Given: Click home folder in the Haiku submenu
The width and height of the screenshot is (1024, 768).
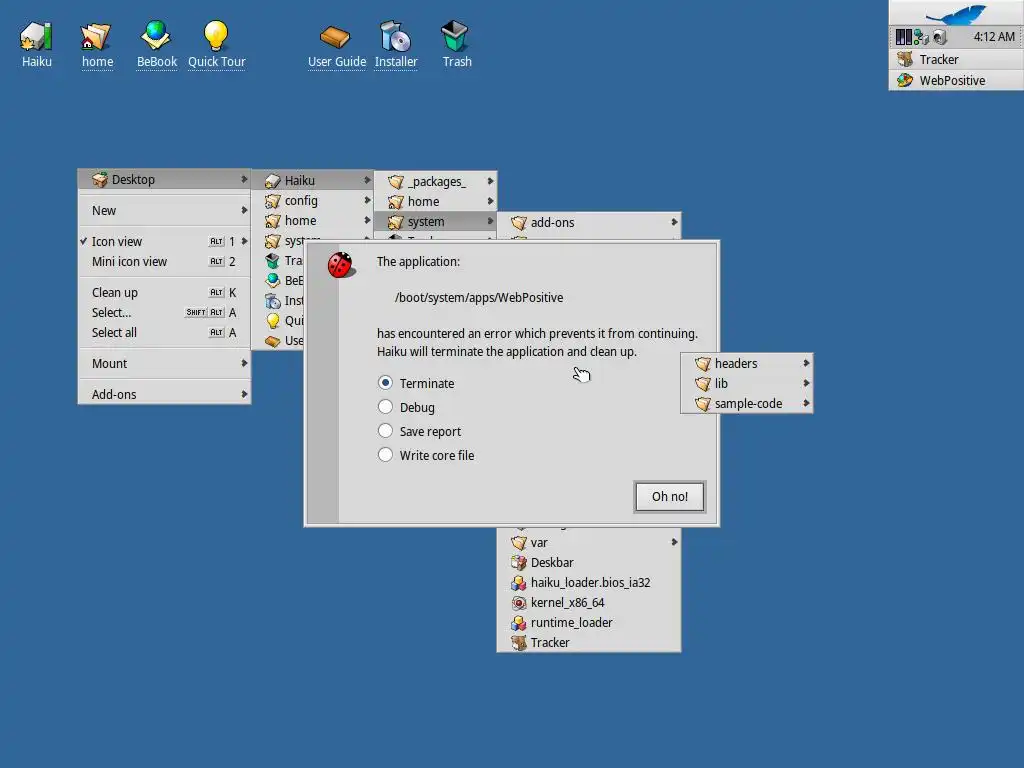Looking at the screenshot, I should point(312,221).
